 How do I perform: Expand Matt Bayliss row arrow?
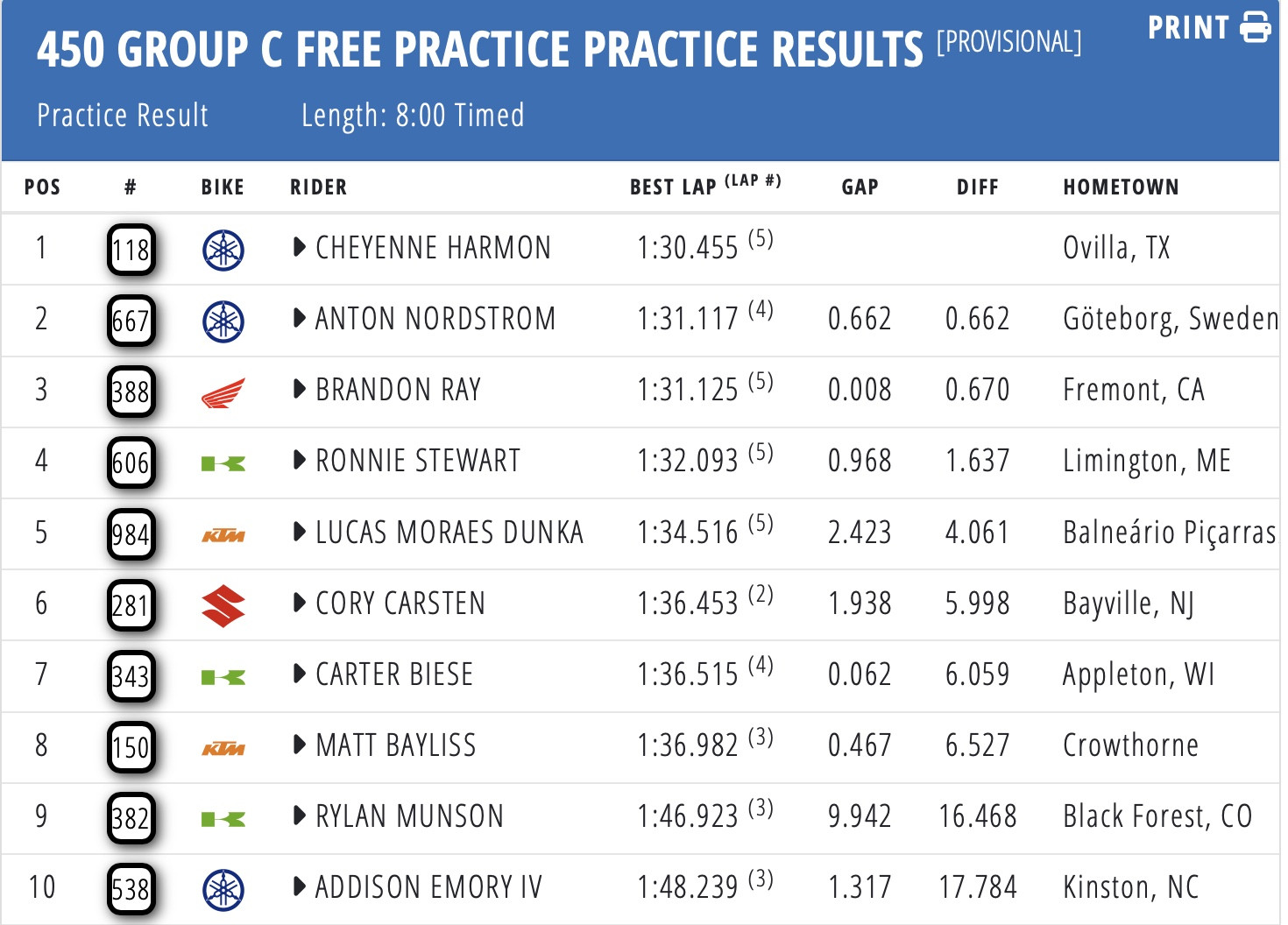(299, 745)
